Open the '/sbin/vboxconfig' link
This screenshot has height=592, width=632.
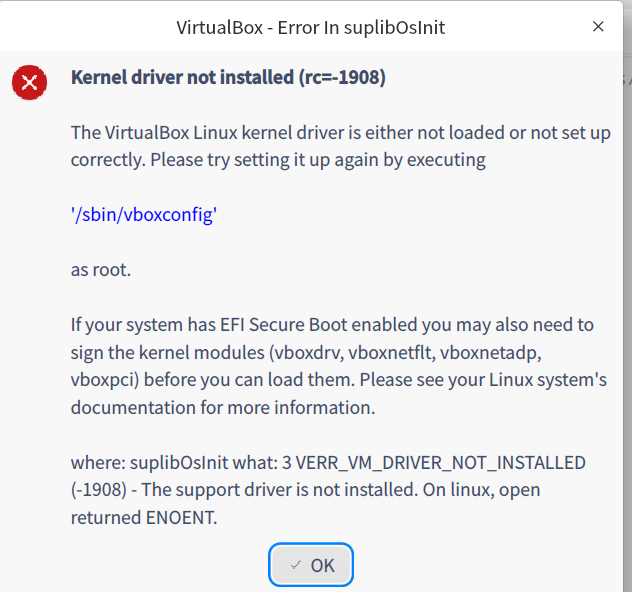point(143,215)
